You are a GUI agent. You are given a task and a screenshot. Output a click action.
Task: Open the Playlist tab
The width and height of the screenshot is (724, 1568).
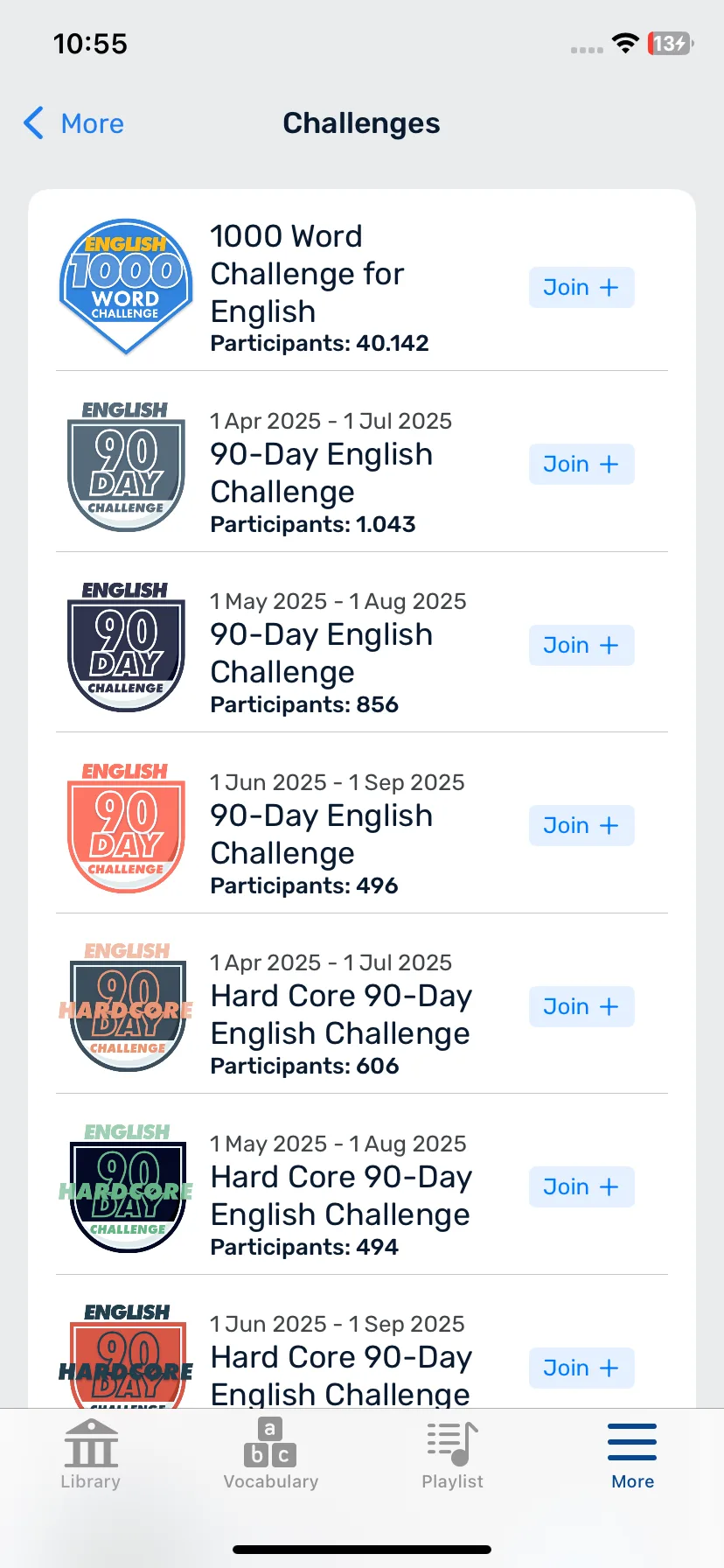pos(452,1456)
